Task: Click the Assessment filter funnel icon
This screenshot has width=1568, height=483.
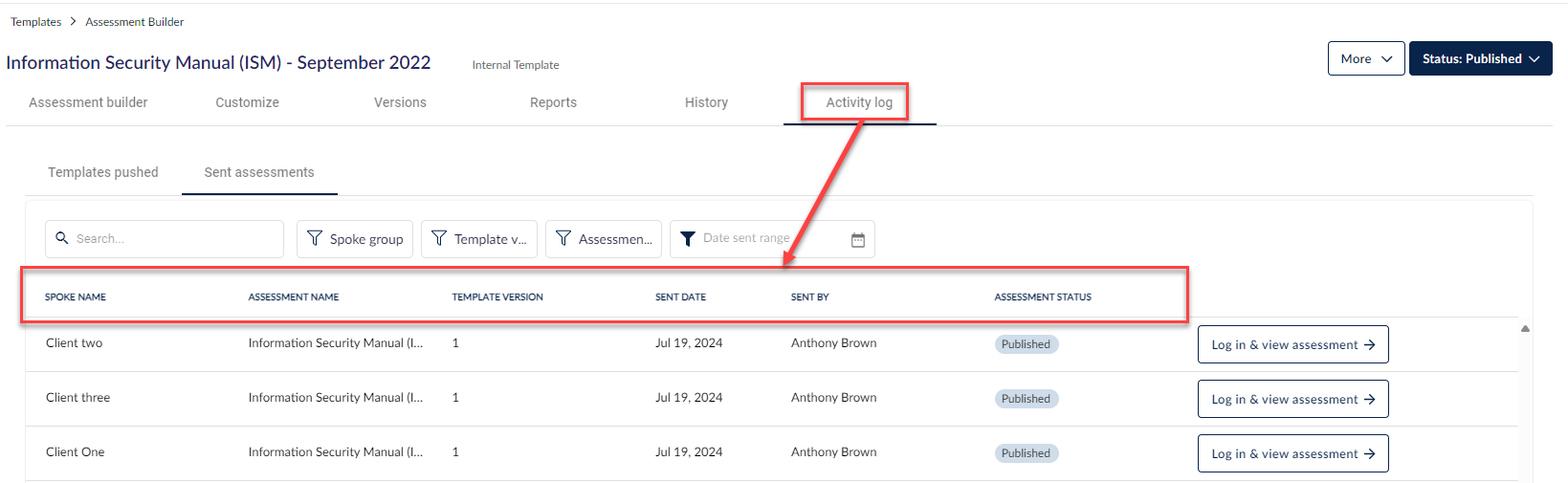Action: [x=563, y=238]
